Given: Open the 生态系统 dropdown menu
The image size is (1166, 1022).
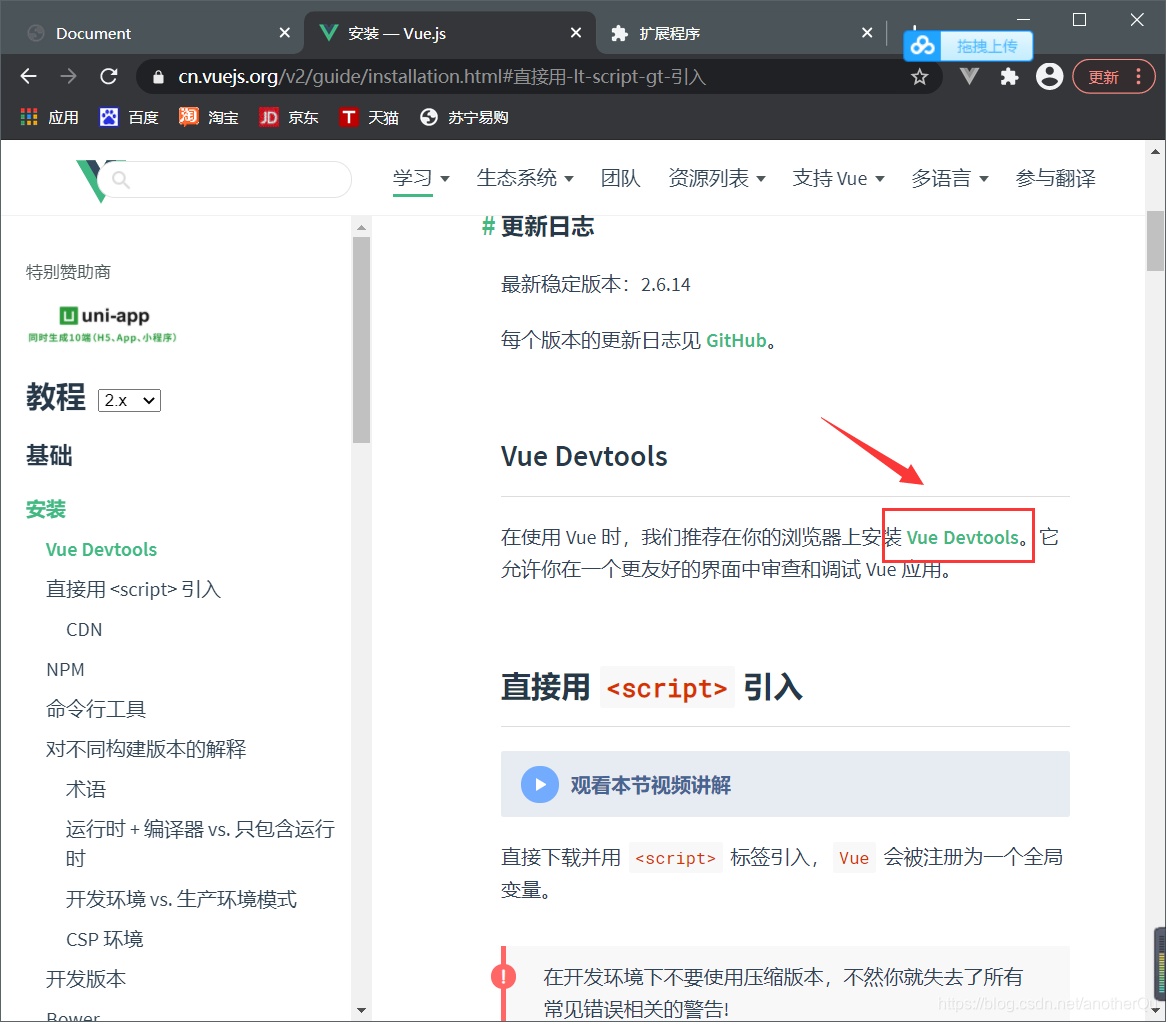Looking at the screenshot, I should 525,179.
